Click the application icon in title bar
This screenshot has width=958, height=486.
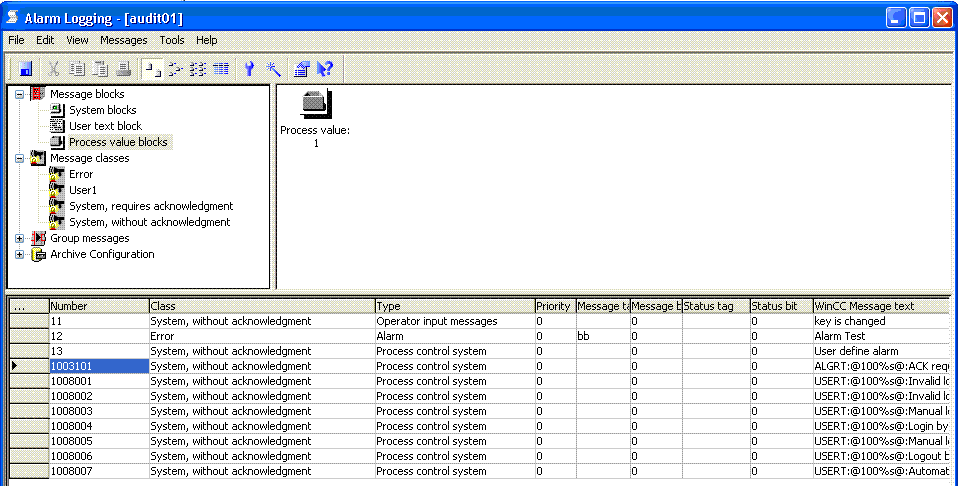coord(12,18)
